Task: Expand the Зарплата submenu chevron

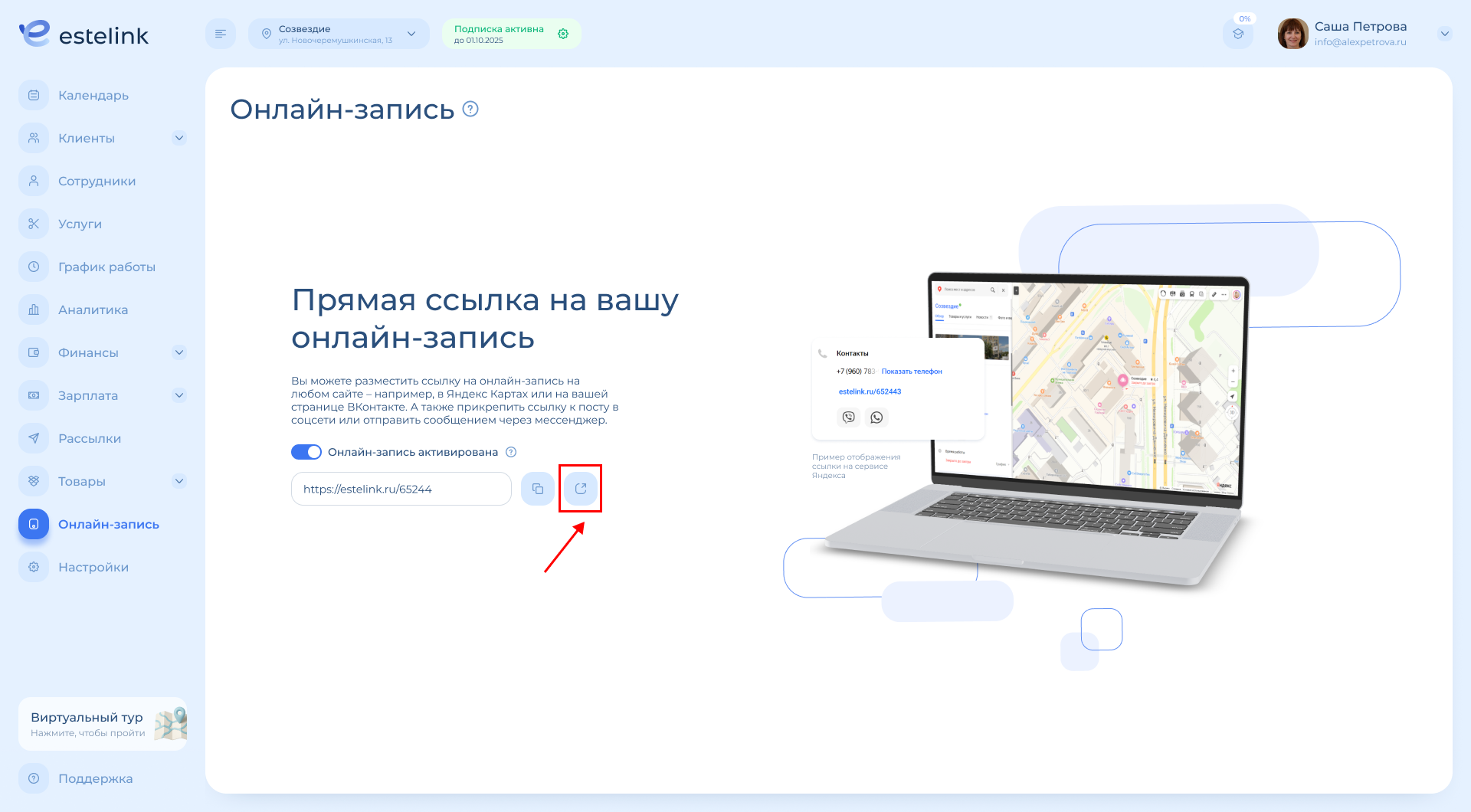Action: [179, 395]
